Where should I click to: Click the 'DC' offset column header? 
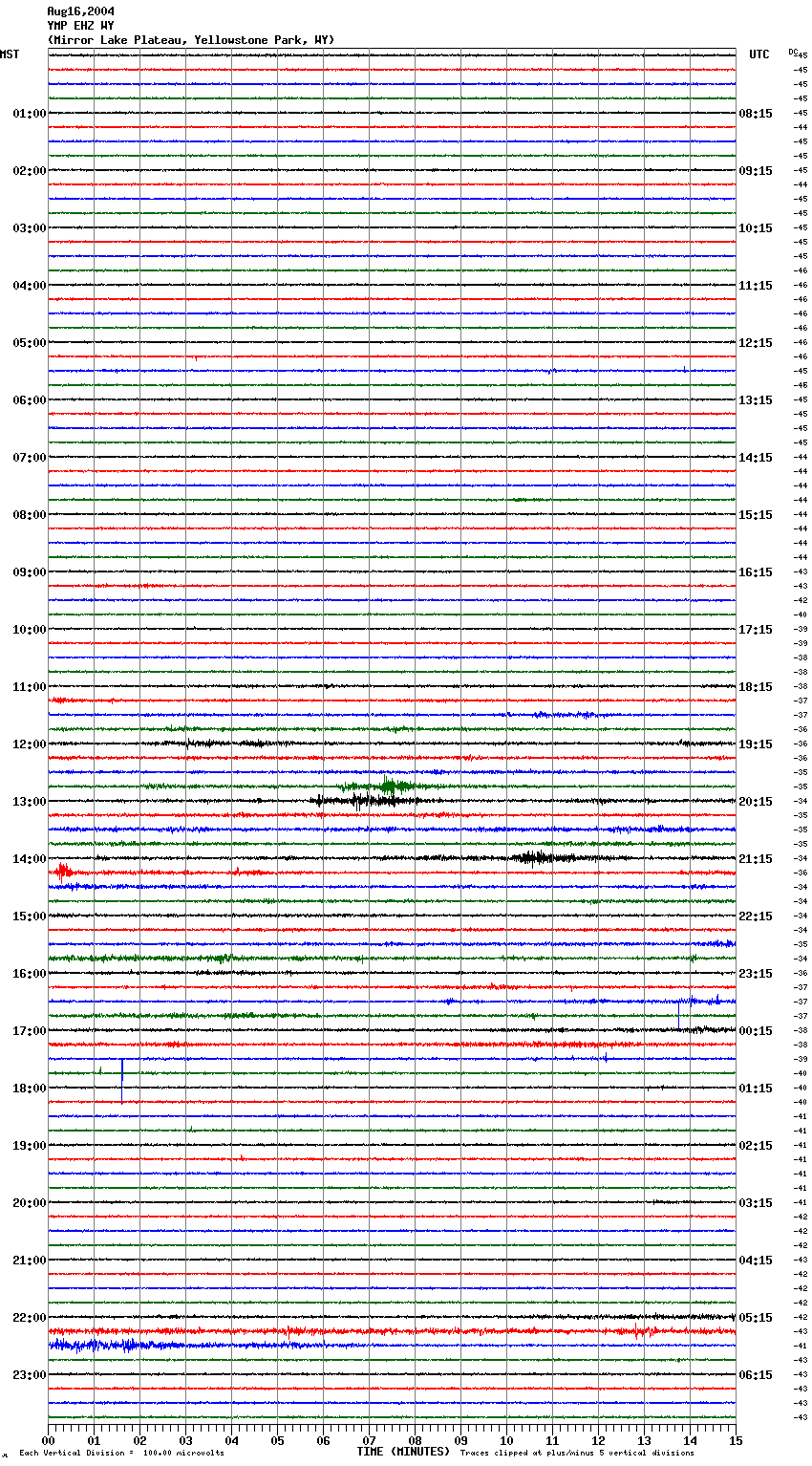793,52
